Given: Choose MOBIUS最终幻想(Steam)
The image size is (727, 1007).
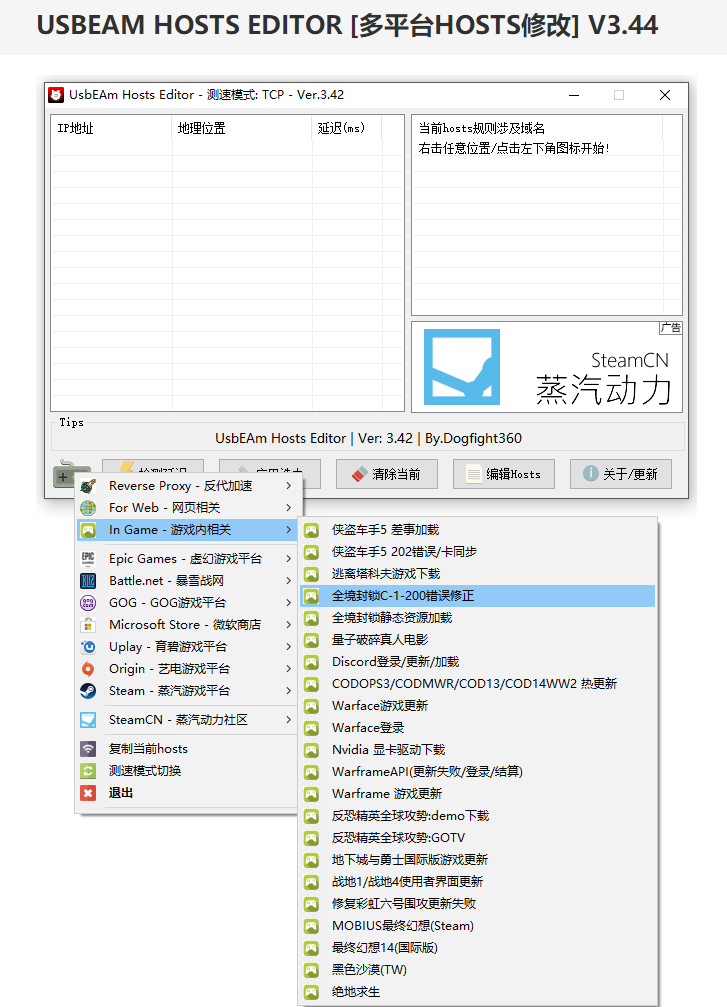Looking at the screenshot, I should 478,926.
